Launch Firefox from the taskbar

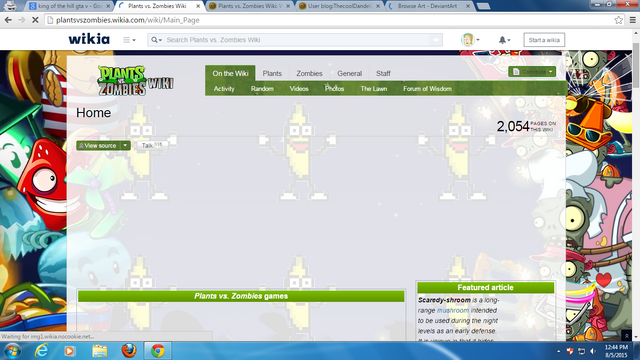point(129,351)
